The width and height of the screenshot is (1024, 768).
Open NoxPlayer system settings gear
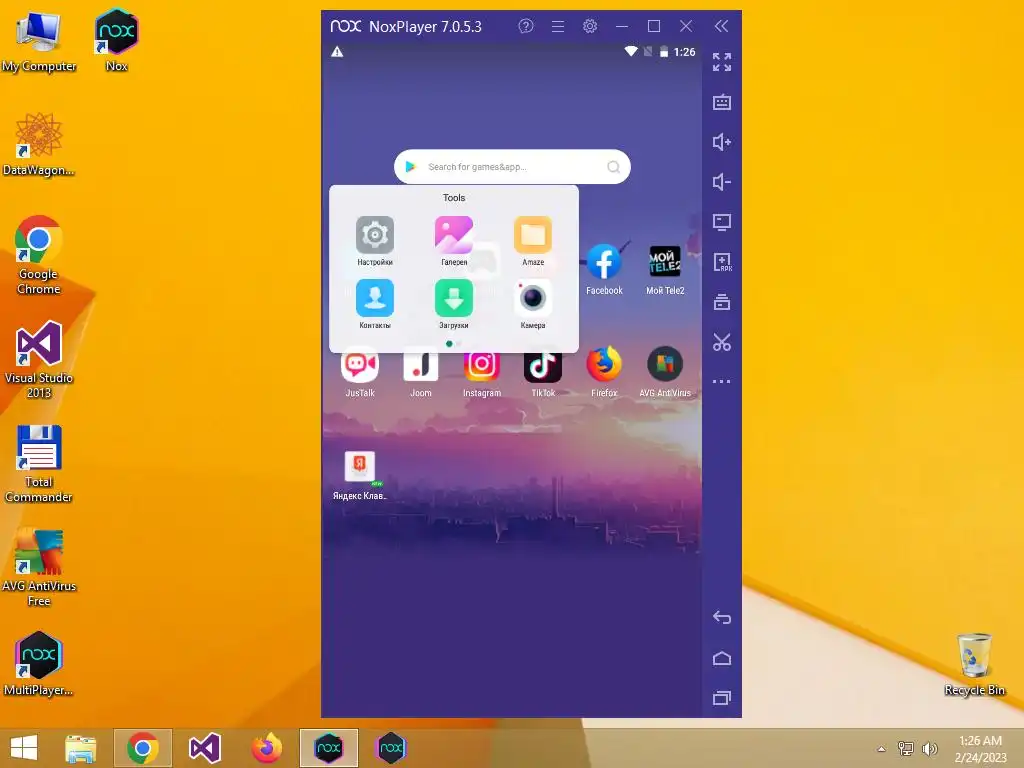coord(590,26)
